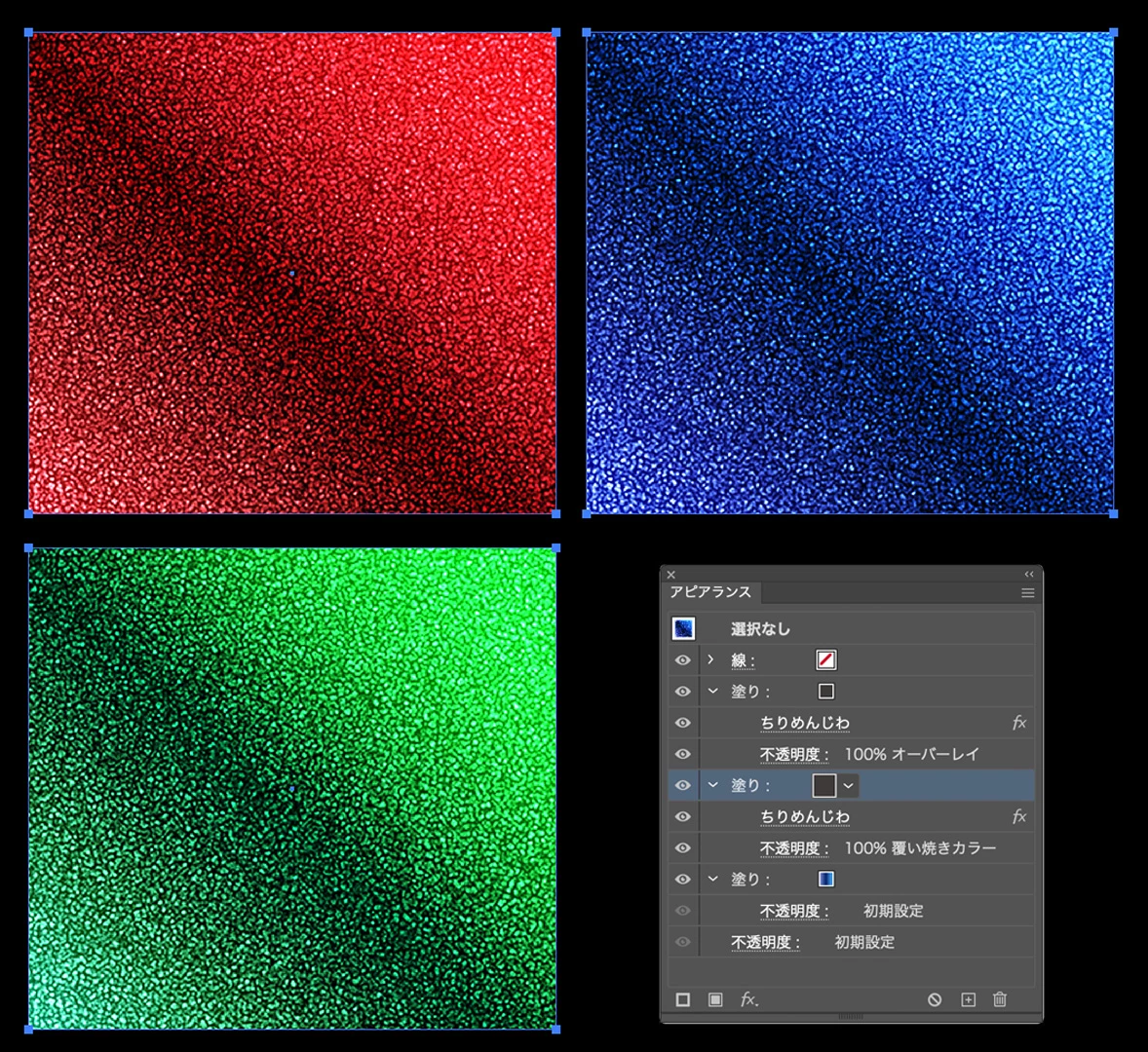
Task: Click the blue gradient fill swatch
Action: click(825, 880)
